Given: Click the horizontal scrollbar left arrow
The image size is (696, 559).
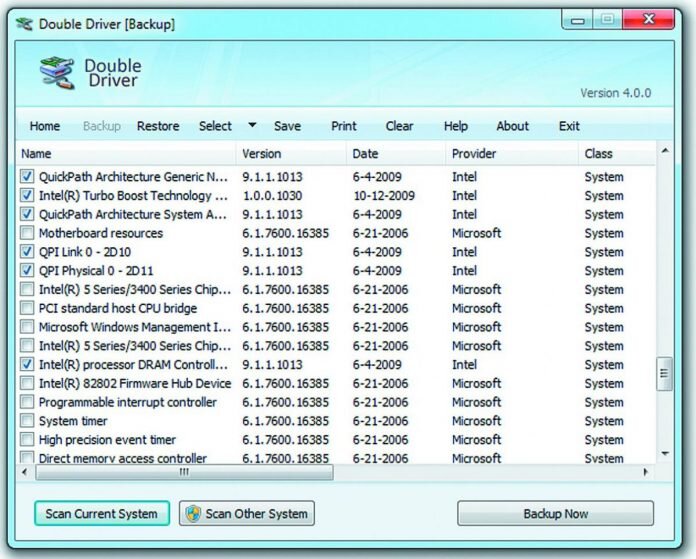Looking at the screenshot, I should pos(25,472).
